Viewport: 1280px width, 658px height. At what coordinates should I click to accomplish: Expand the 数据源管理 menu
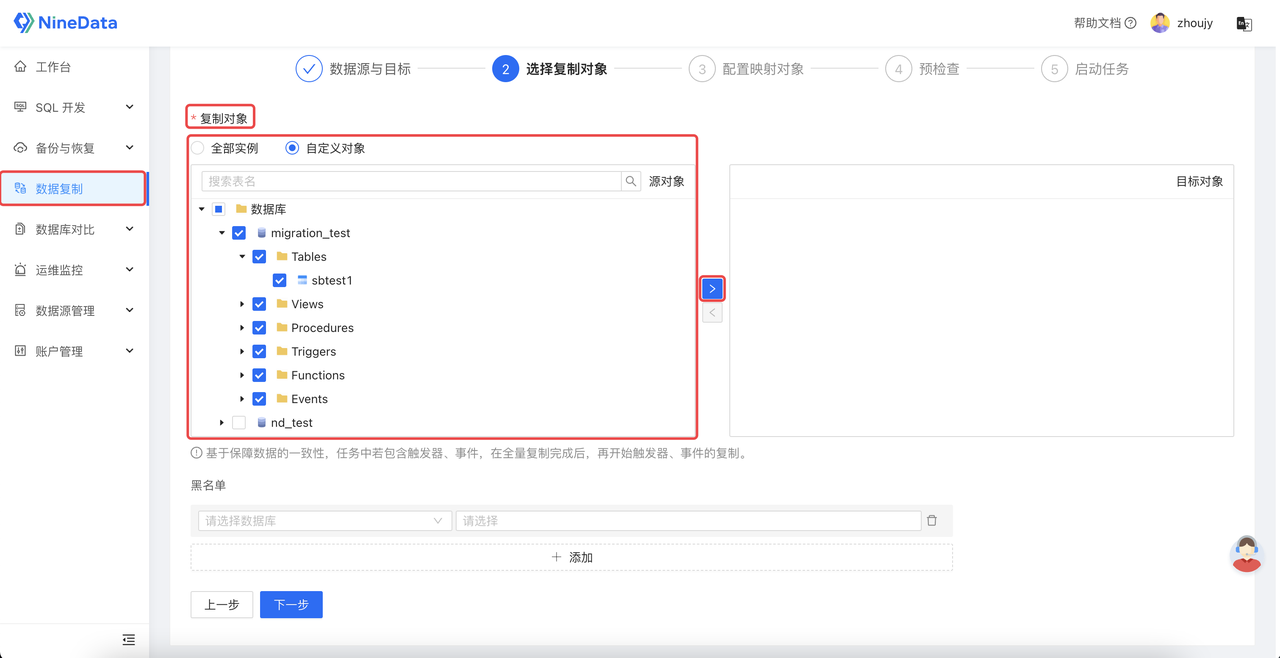click(74, 311)
